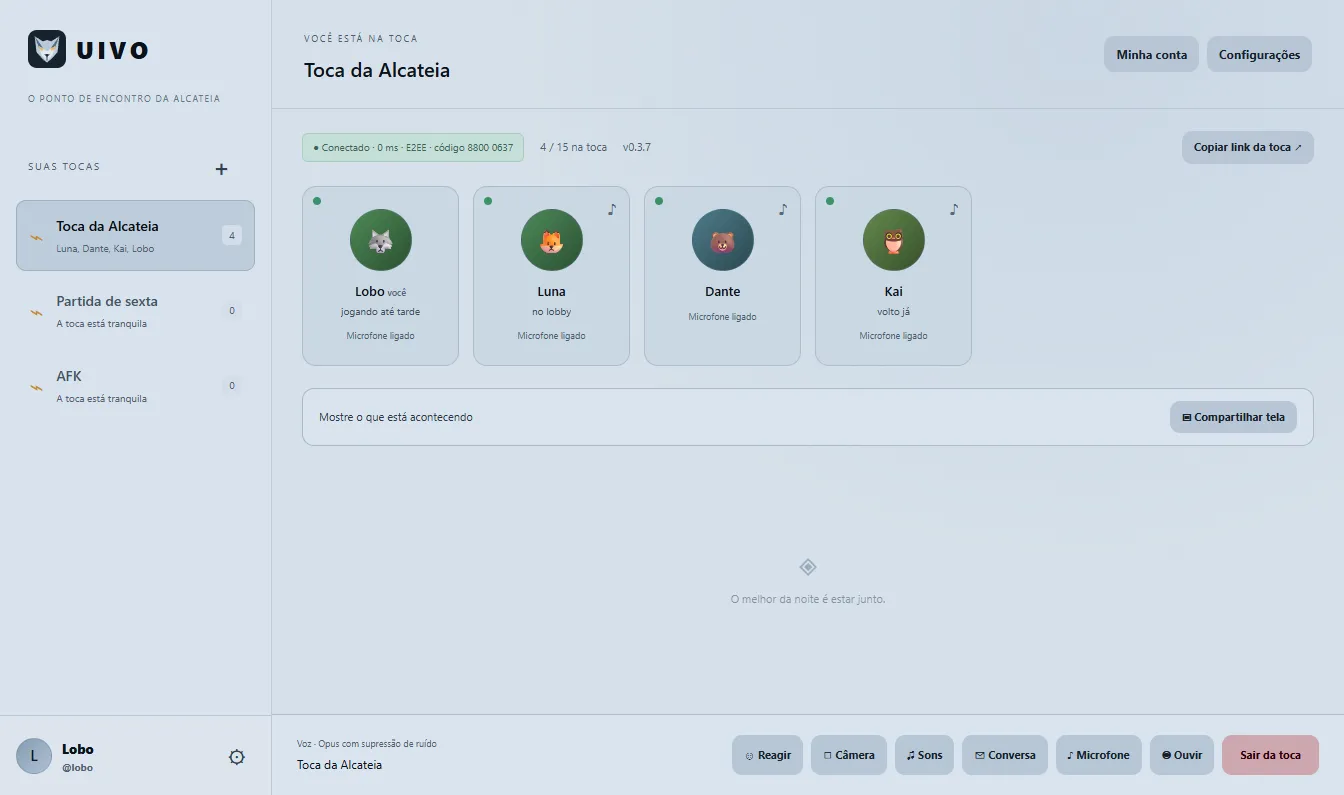Click the lightning icon beside AFK
The image size is (1344, 795).
point(37,387)
